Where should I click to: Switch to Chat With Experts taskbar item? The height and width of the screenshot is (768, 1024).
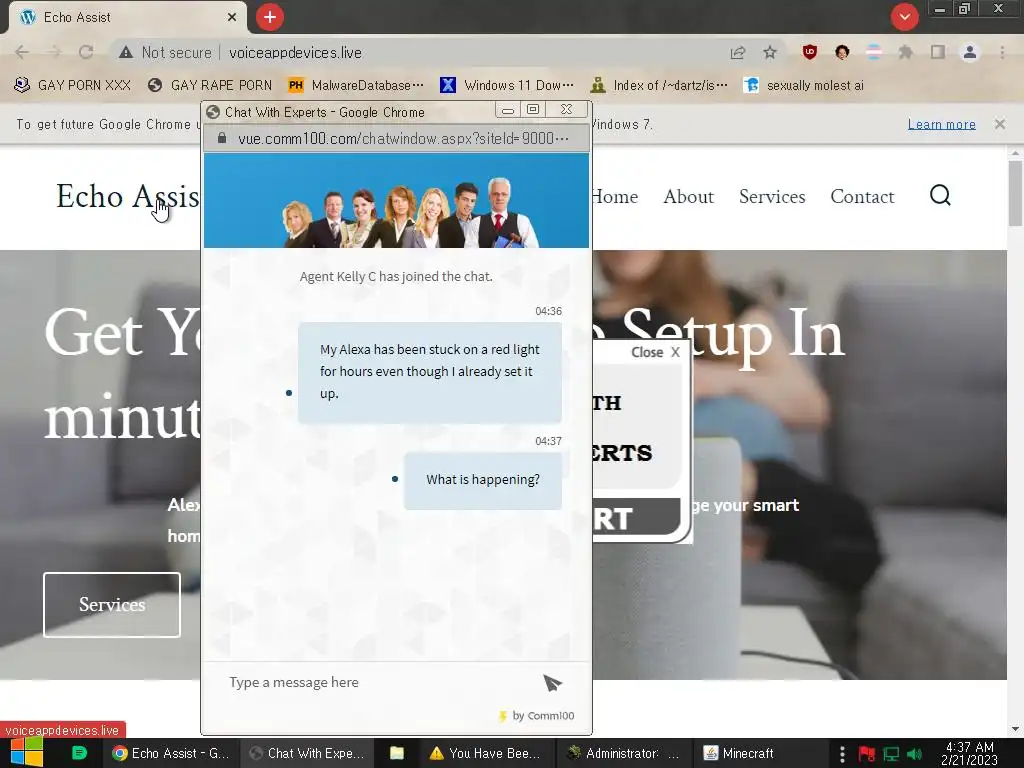pos(306,753)
